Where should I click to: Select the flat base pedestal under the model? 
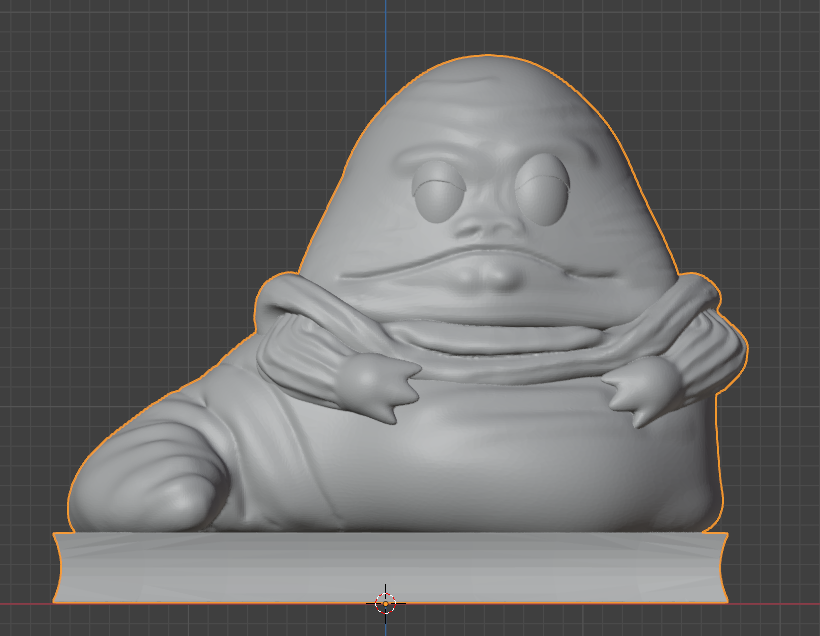click(390, 566)
